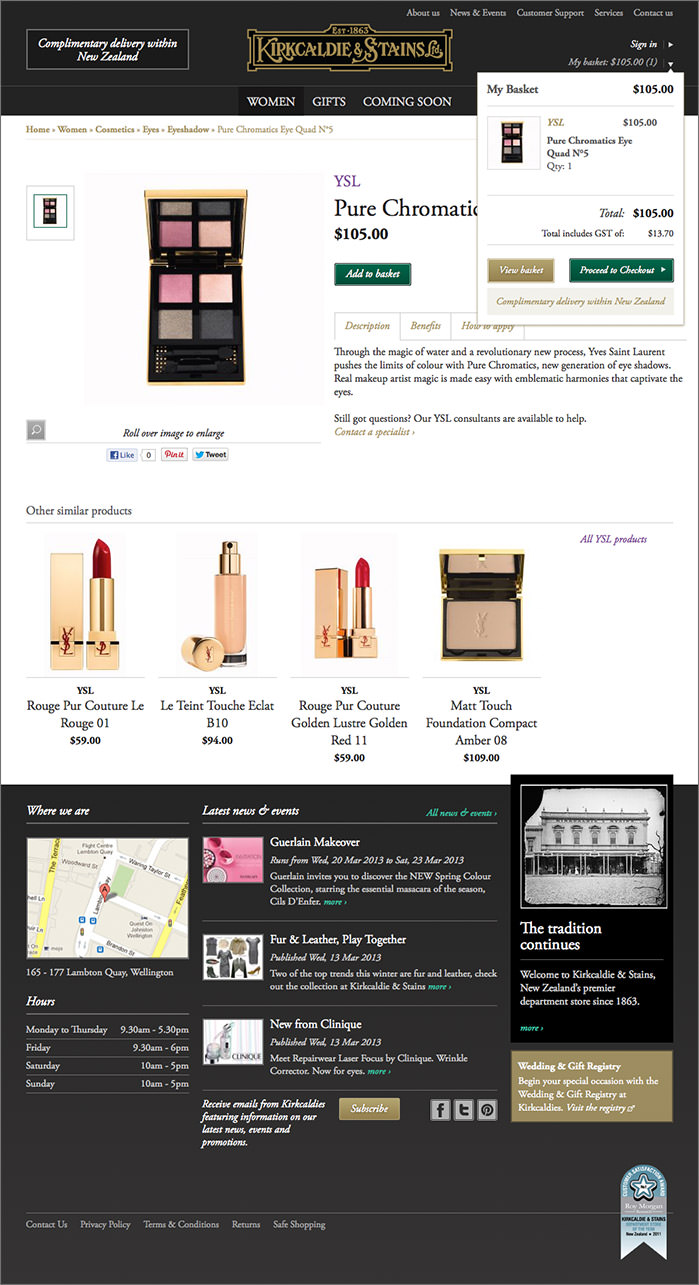Open Fur & Leather, Play Together article
Screen dimensions: 699x1285
click(338, 939)
